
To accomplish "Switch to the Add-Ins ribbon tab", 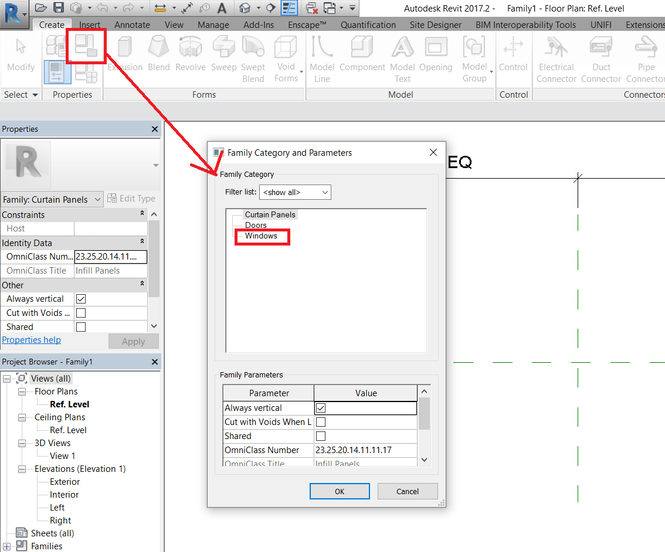I will click(x=258, y=25).
